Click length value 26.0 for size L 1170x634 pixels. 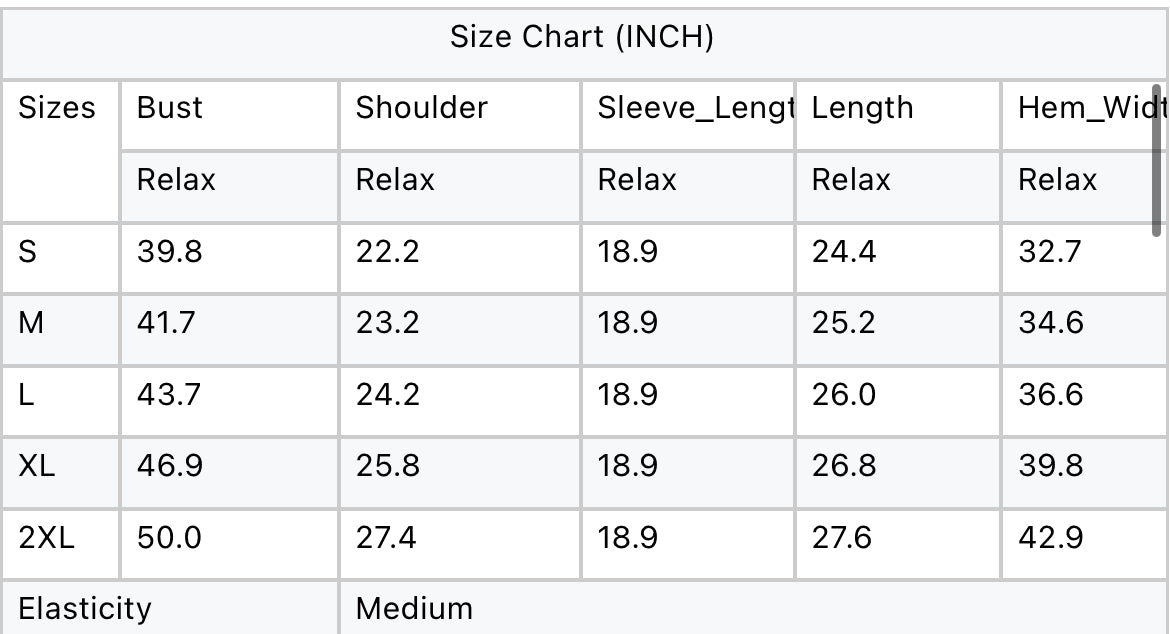tap(844, 395)
